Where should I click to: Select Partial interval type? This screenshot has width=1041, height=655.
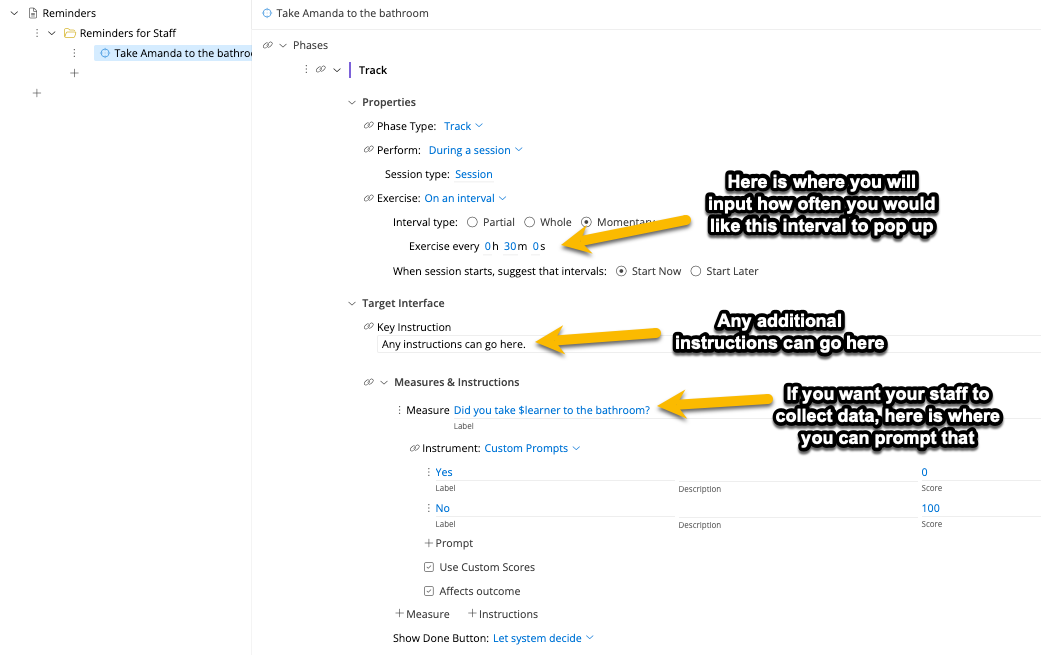(472, 222)
